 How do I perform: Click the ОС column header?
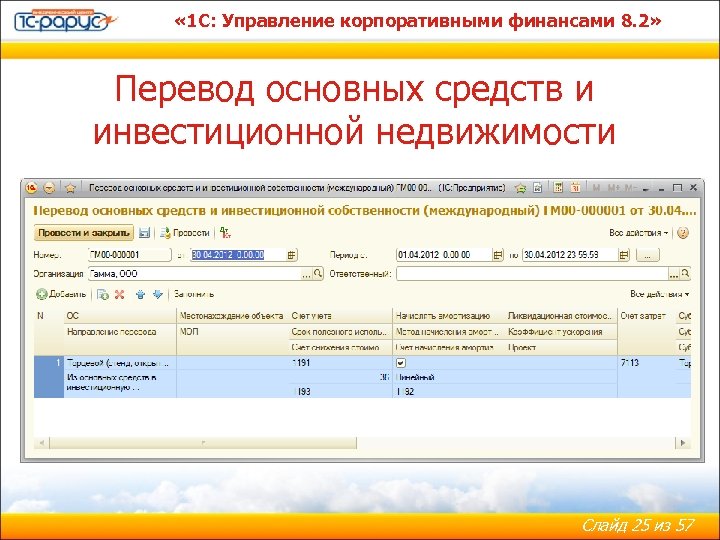pyautogui.click(x=120, y=316)
